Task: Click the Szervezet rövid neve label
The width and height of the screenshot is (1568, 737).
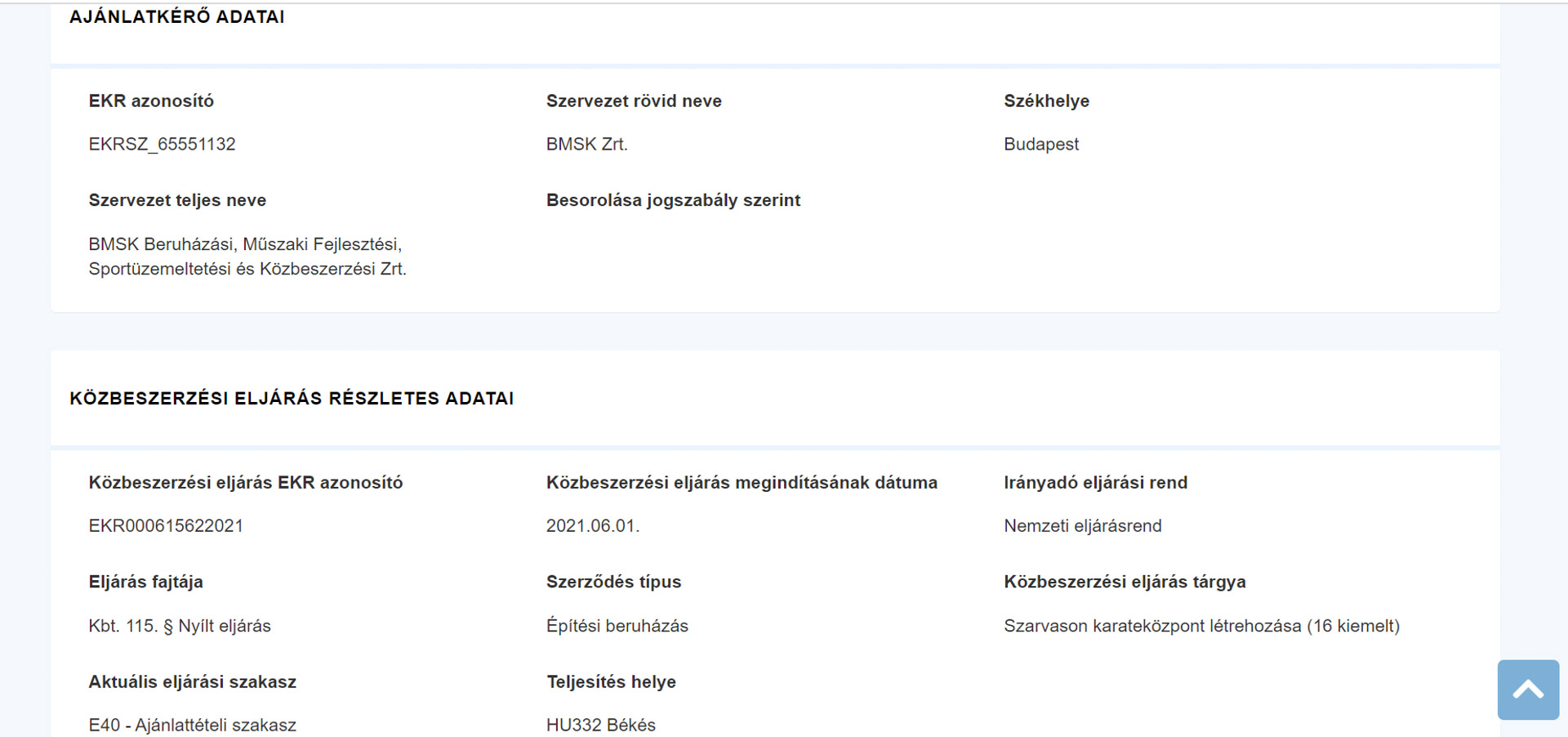Action: point(634,101)
